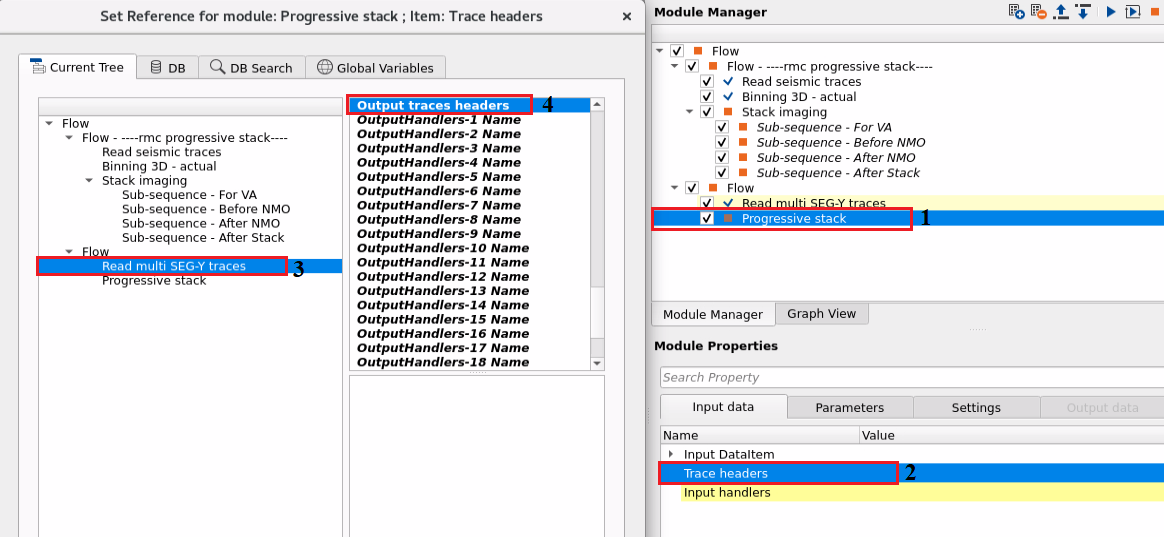Screen dimensions: 1164x537
Task: Click the Value column header in Module Properties
Action: pos(1011,435)
